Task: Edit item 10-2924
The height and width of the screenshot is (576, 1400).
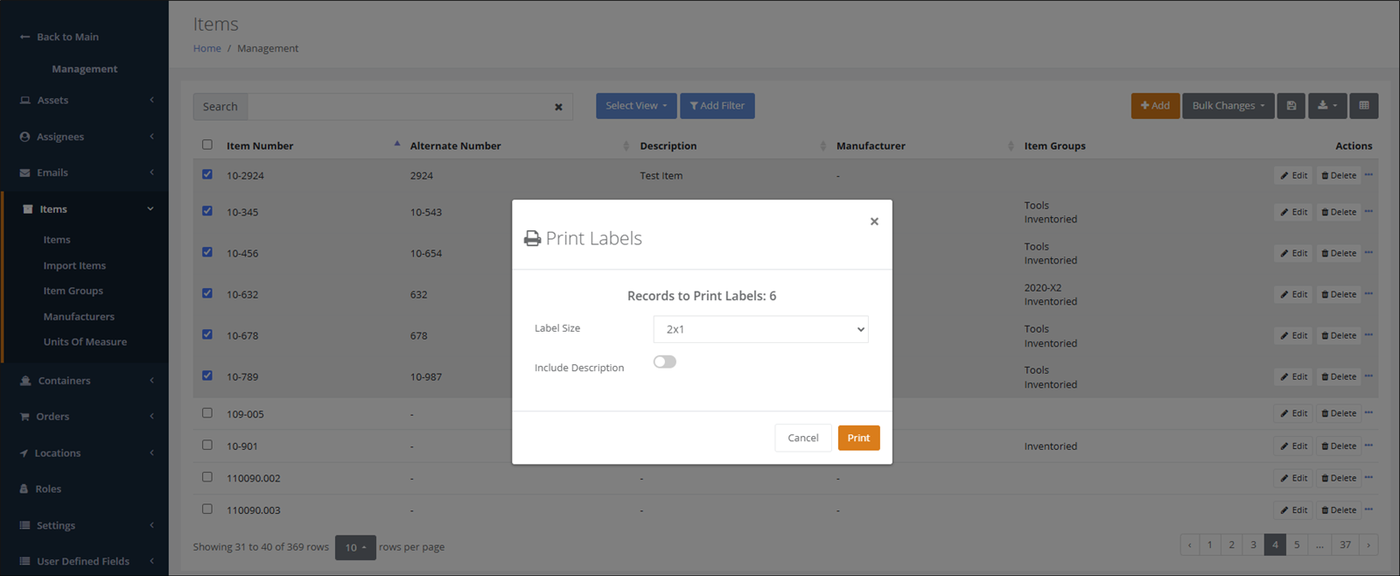Action: (1293, 175)
